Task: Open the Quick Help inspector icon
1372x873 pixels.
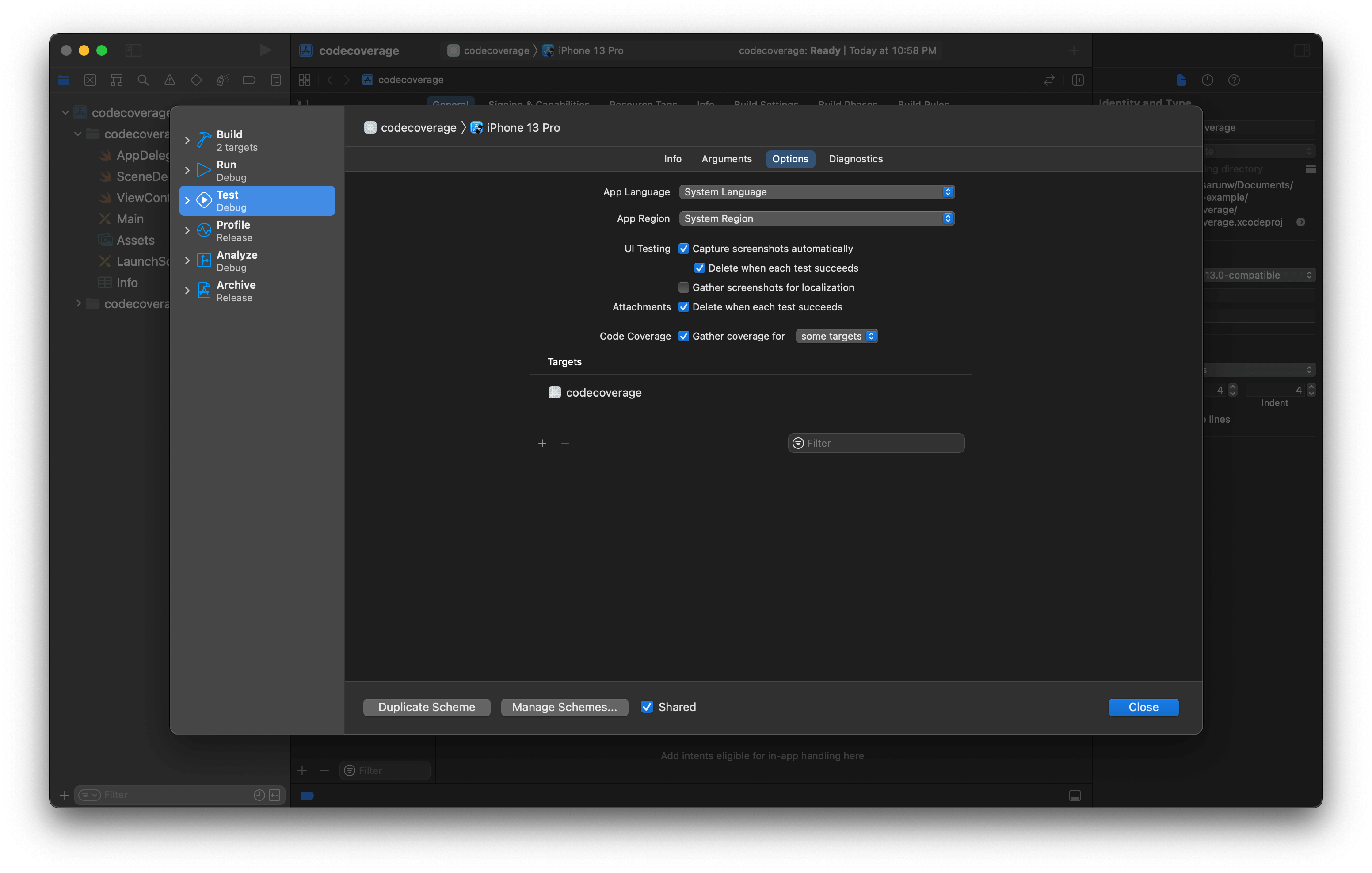Action: pyautogui.click(x=1234, y=80)
